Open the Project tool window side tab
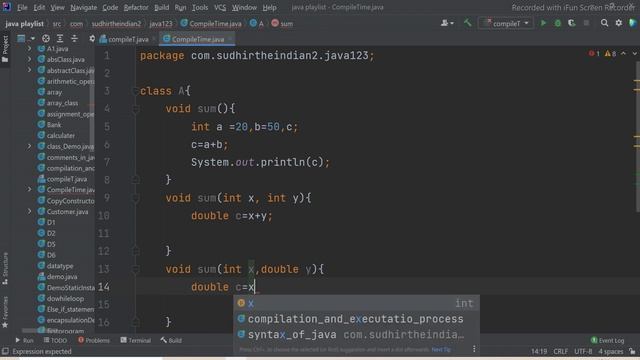The image size is (640, 360). tap(5, 49)
